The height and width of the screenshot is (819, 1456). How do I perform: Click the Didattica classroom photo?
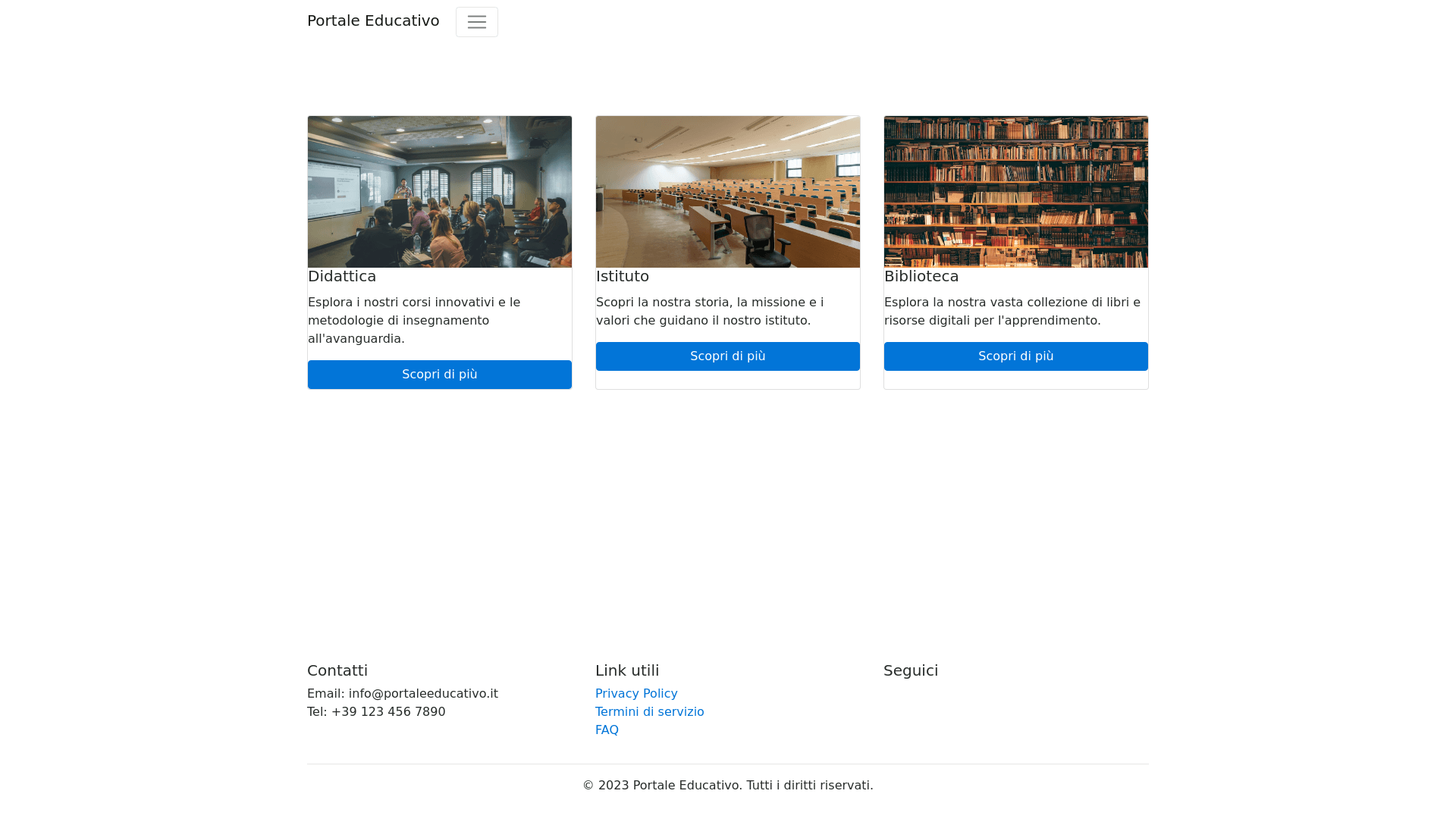[x=440, y=192]
